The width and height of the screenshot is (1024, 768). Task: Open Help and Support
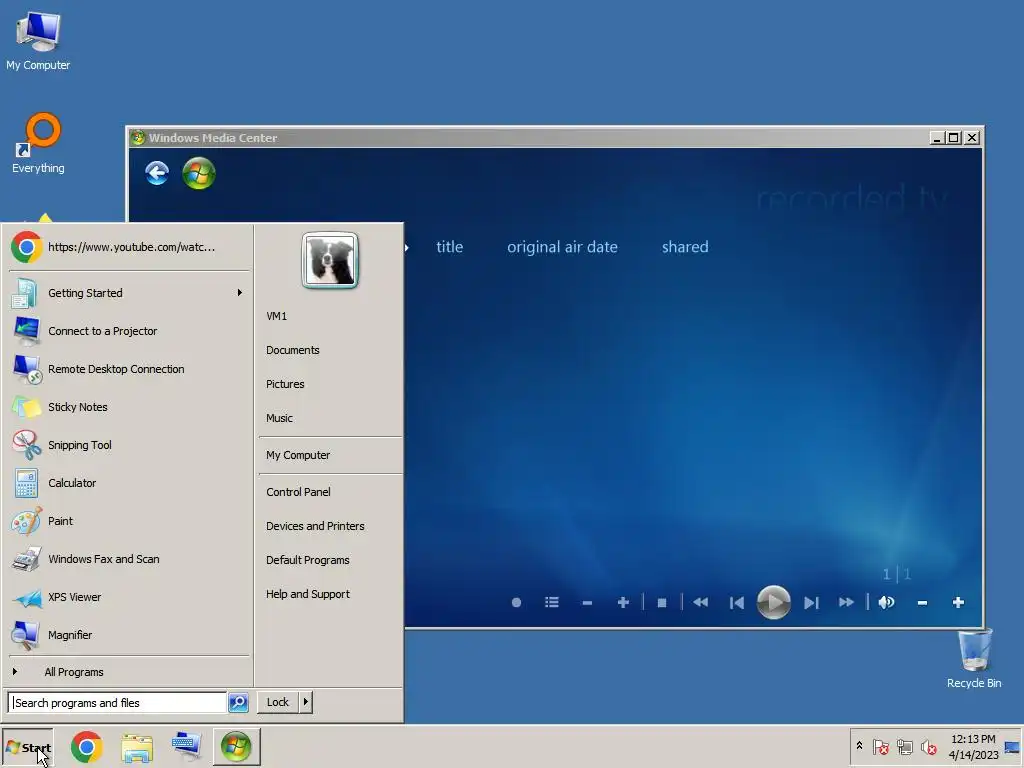[x=330, y=594]
